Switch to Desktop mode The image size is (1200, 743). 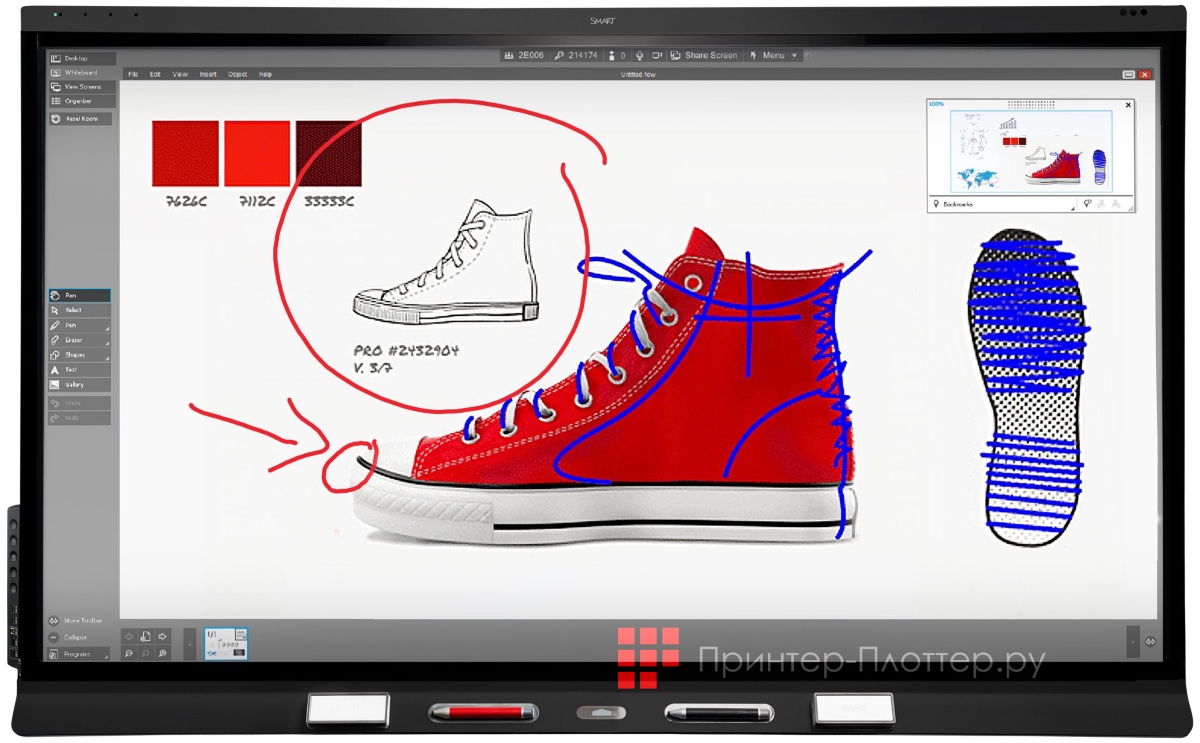[80, 58]
